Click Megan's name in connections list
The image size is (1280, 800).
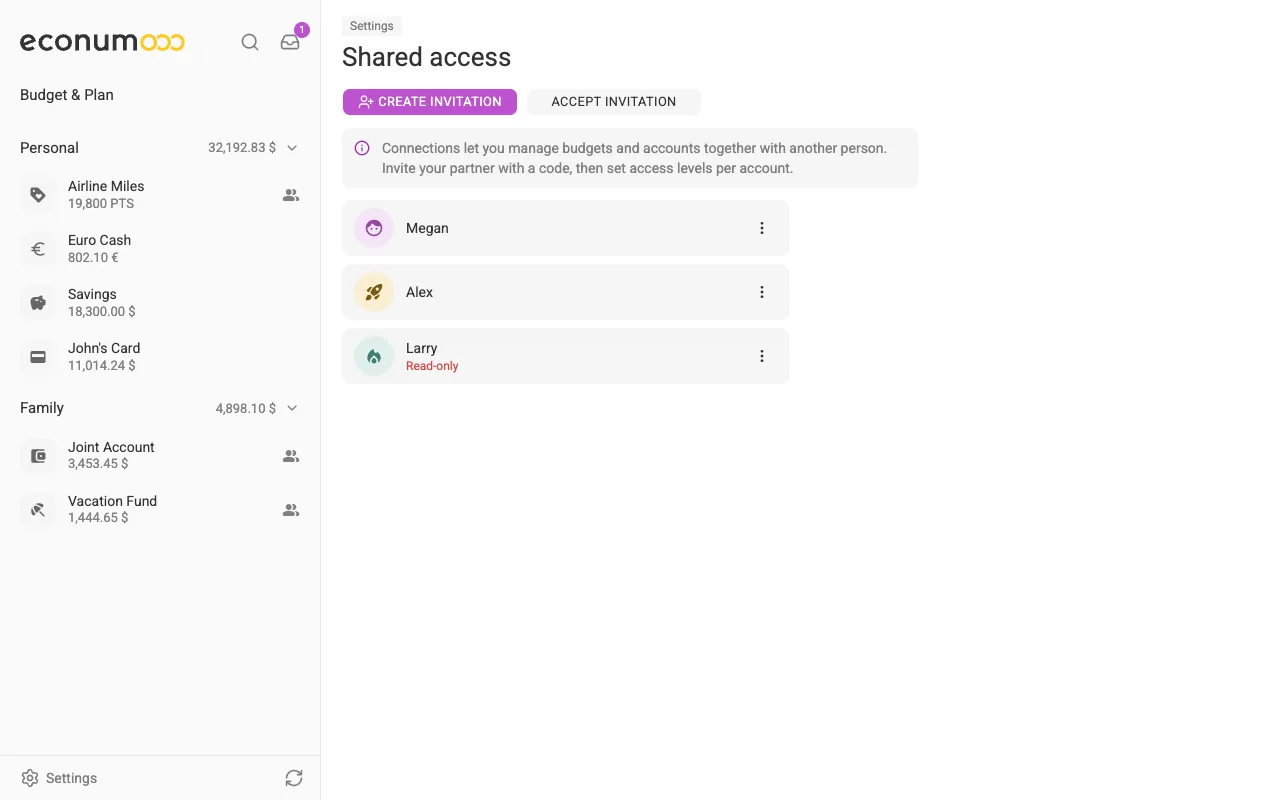(427, 228)
